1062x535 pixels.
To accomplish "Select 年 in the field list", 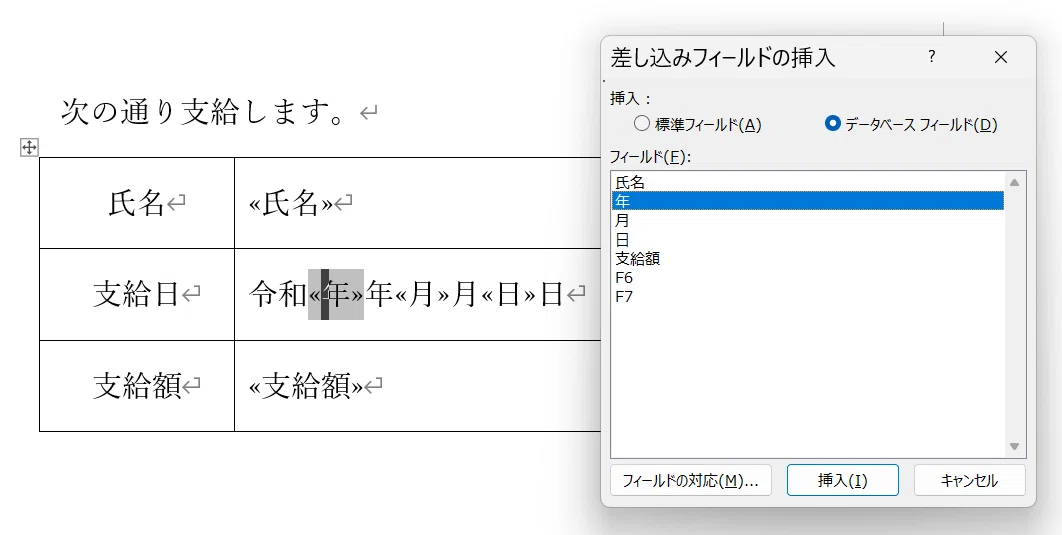I will pos(807,201).
